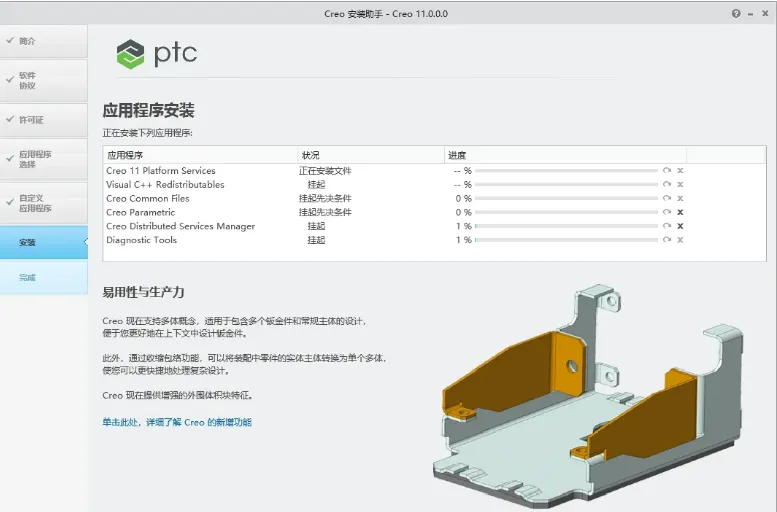Viewport: 777px width, 512px height.
Task: Cancel Creo 11 Platform Services install
Action: (680, 171)
